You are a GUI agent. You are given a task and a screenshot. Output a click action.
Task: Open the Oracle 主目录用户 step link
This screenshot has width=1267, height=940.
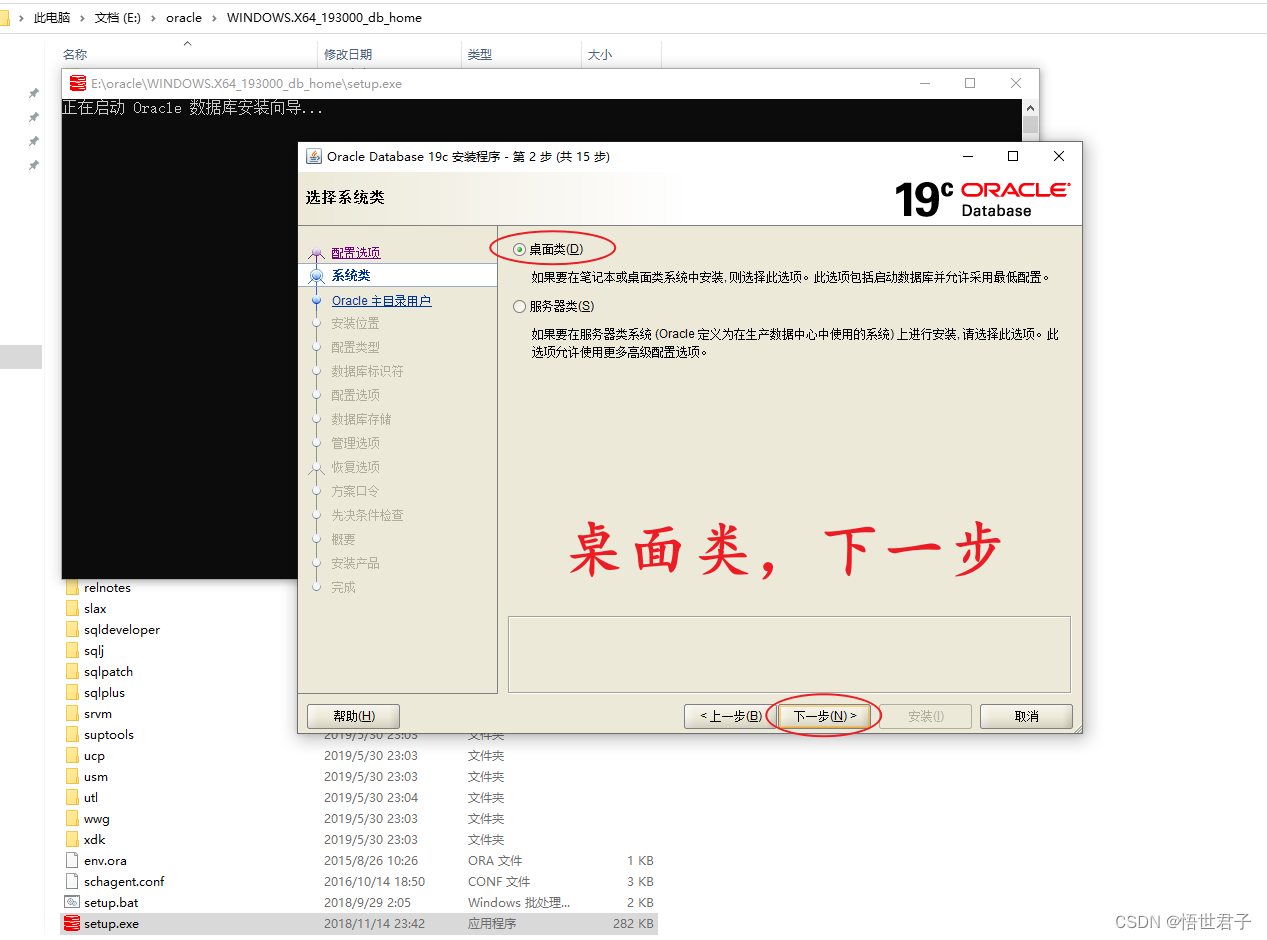pyautogui.click(x=381, y=301)
